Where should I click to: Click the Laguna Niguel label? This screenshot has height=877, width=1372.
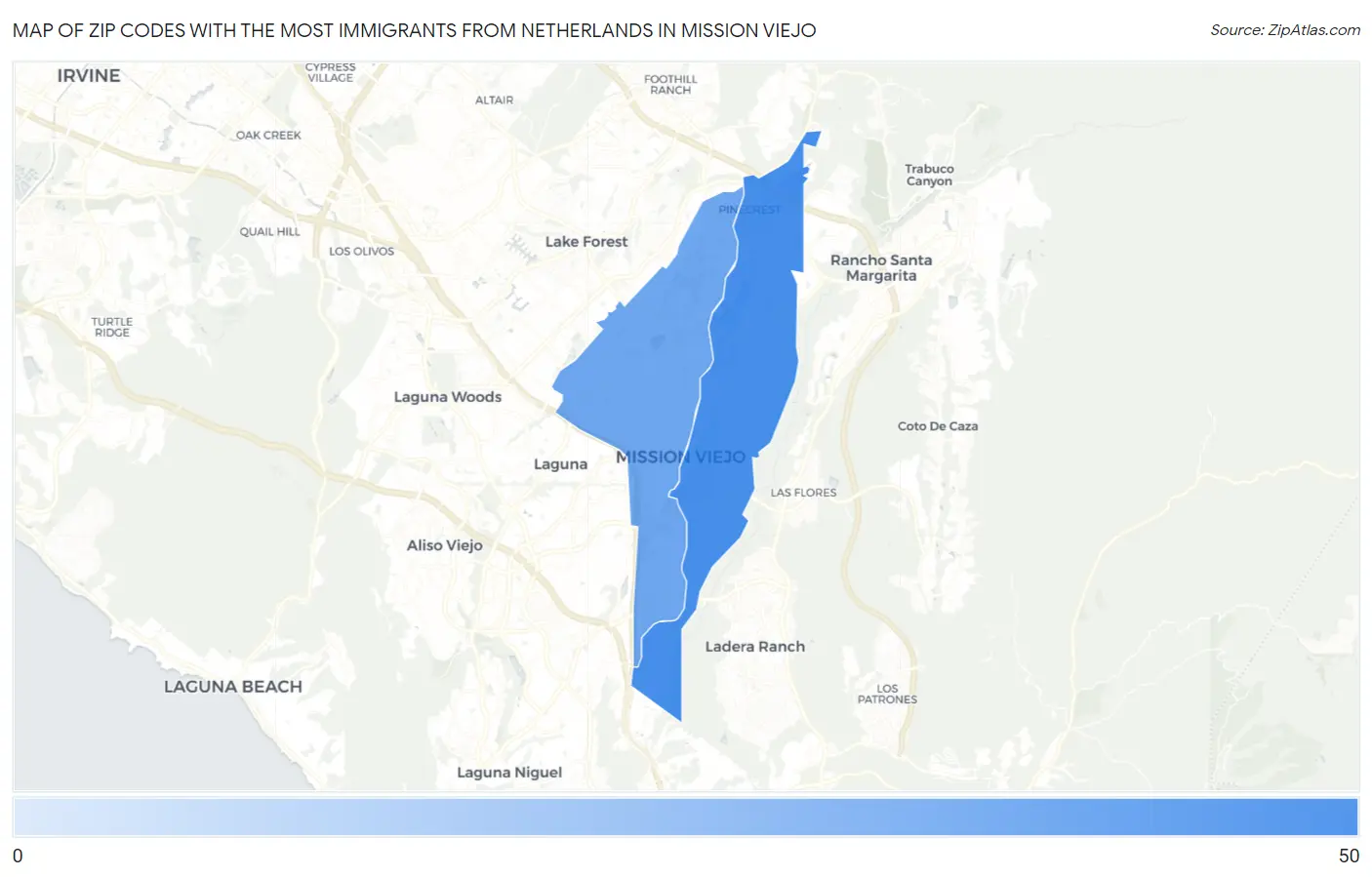[x=509, y=772]
